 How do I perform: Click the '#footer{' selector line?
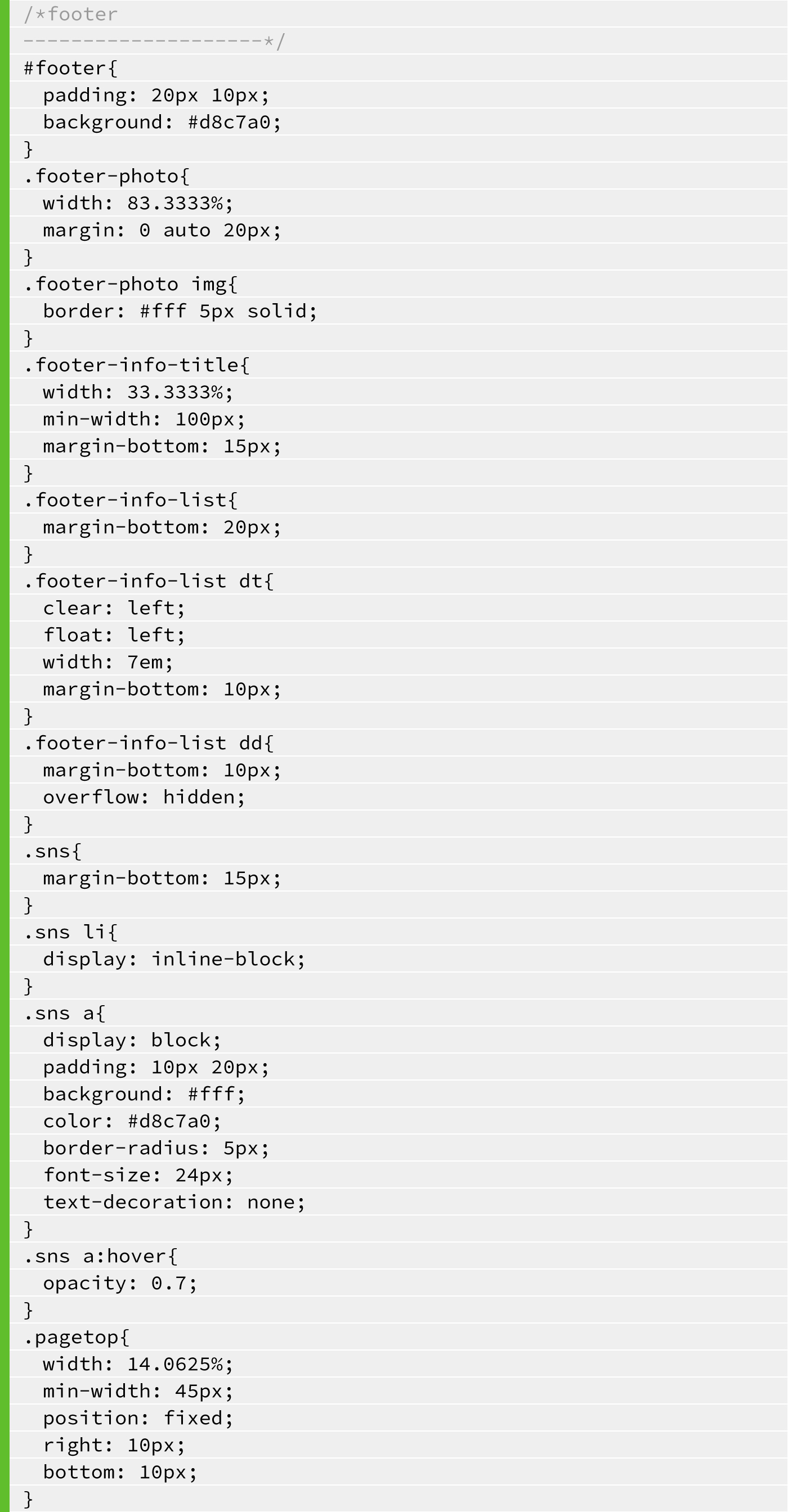click(70, 68)
